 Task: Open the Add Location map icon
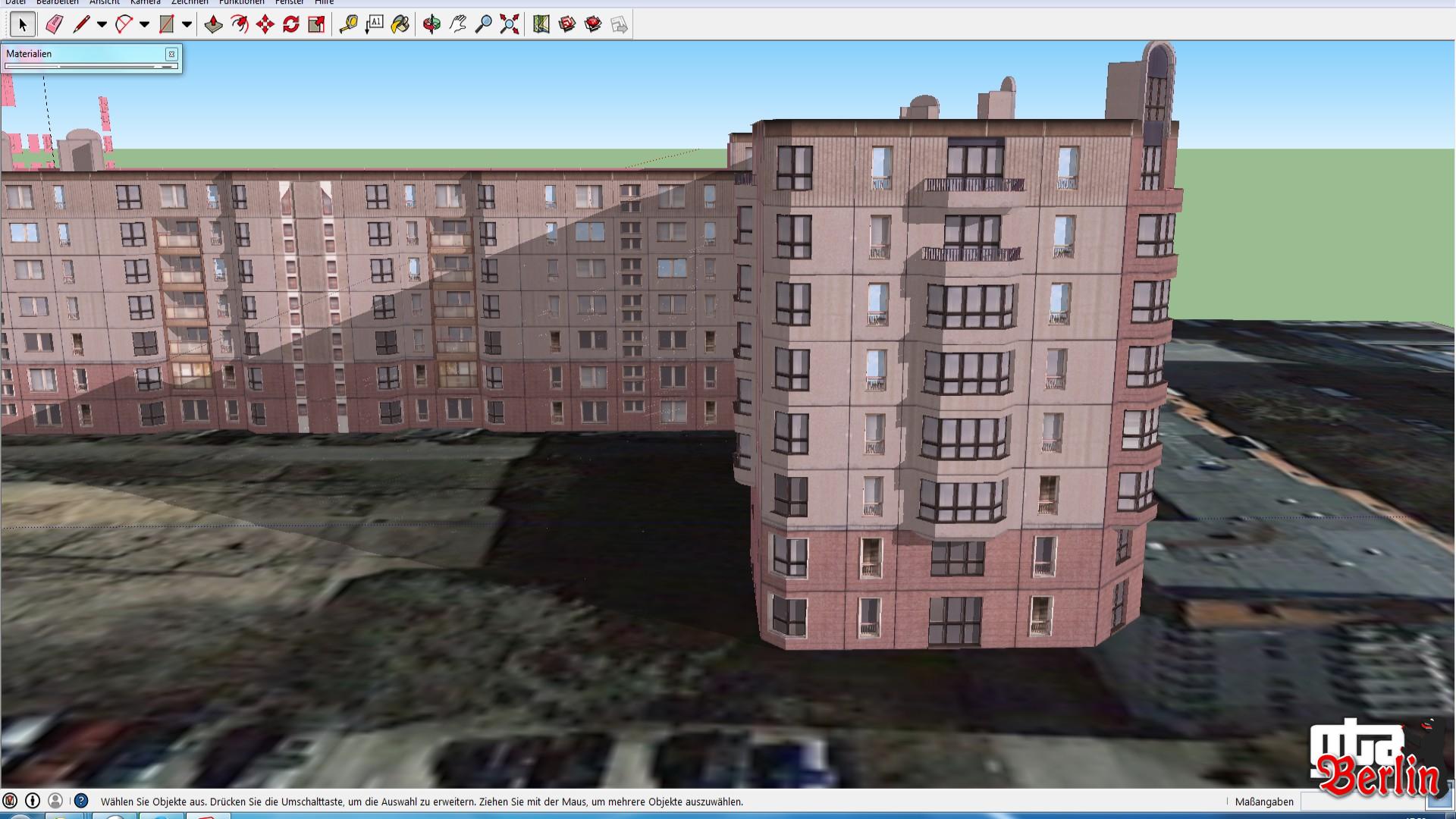pyautogui.click(x=541, y=25)
